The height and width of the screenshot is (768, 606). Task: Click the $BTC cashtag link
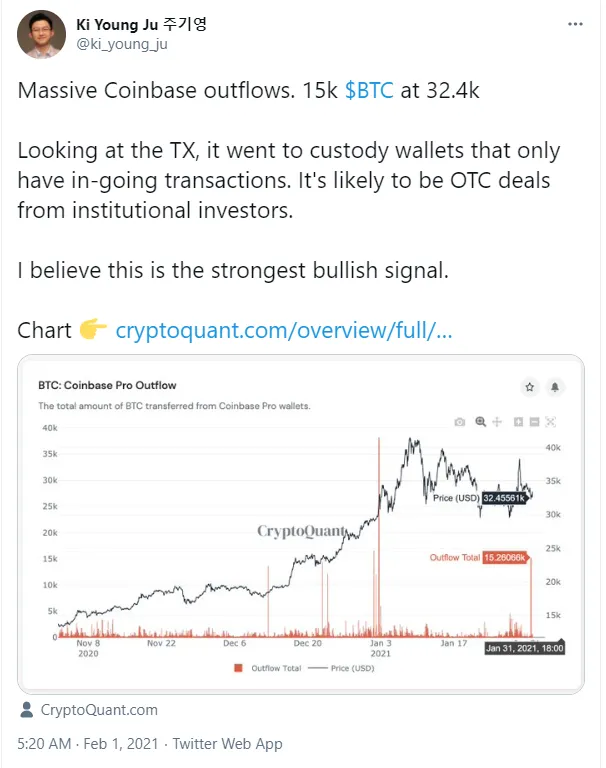point(370,89)
